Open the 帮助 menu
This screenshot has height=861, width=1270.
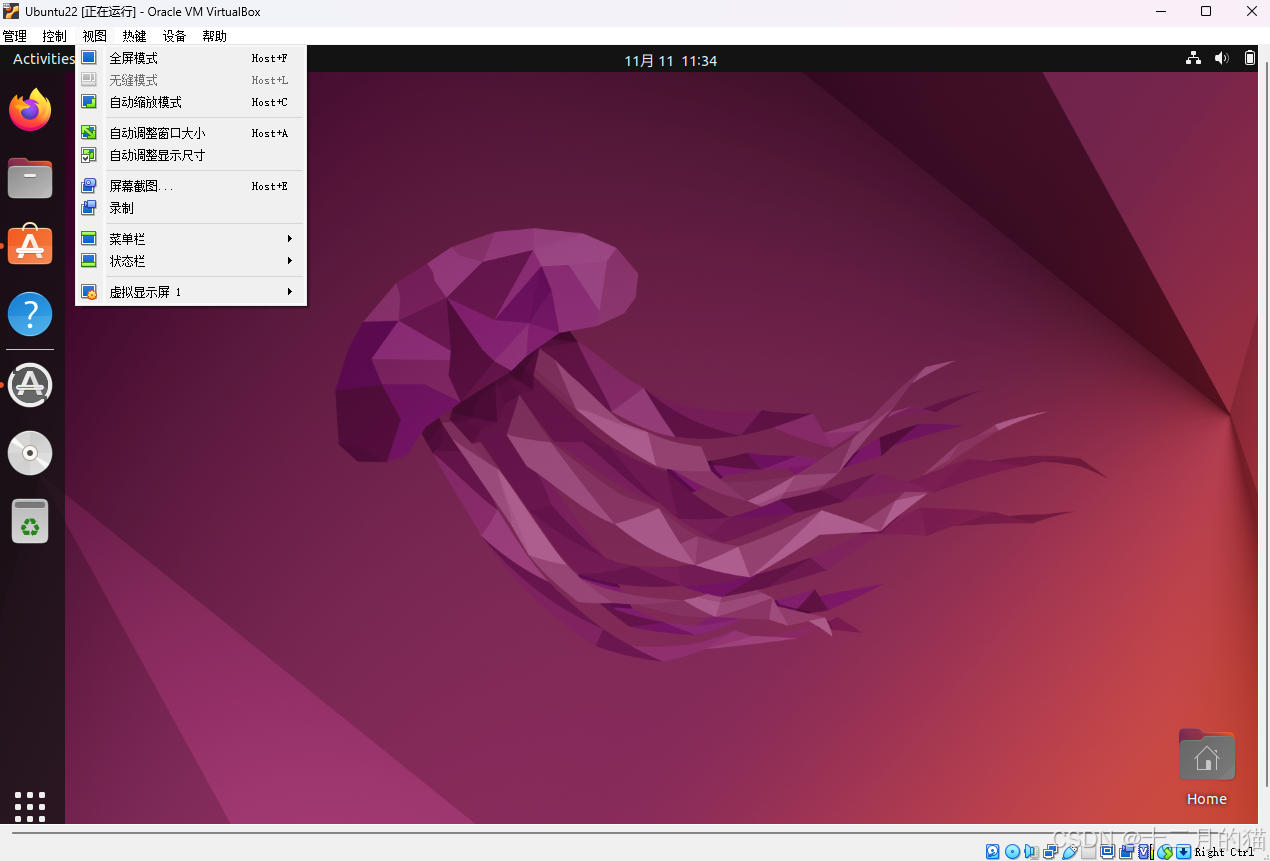coord(214,36)
